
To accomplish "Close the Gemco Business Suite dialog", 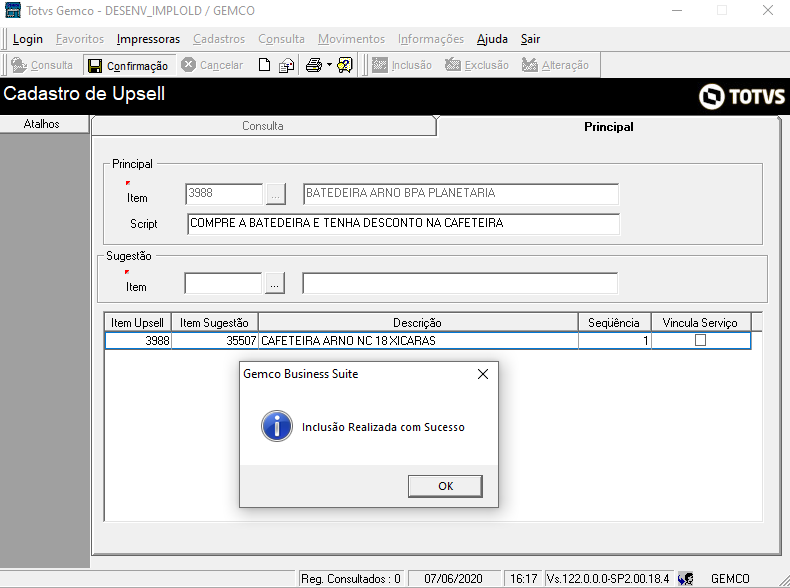I will tap(483, 374).
